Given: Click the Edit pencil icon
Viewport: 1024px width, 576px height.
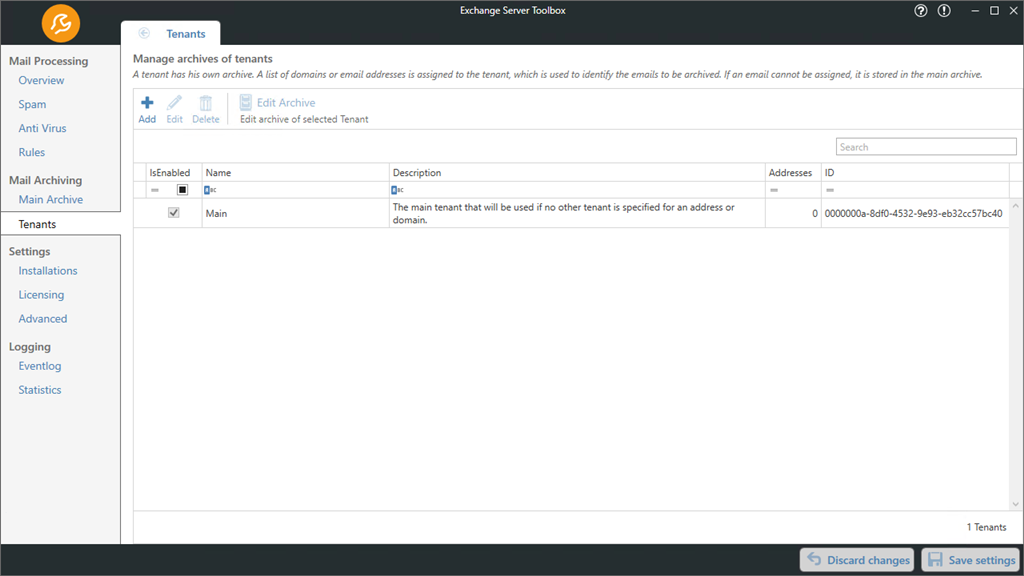Looking at the screenshot, I should click(x=174, y=103).
